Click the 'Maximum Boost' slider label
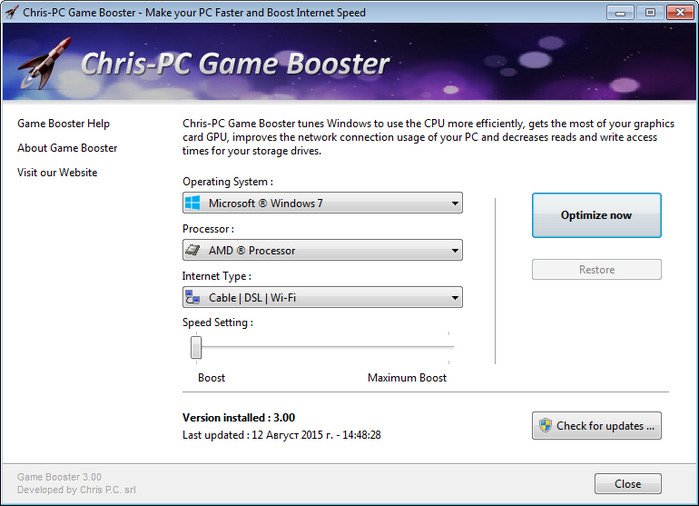This screenshot has width=699, height=506. pos(407,378)
